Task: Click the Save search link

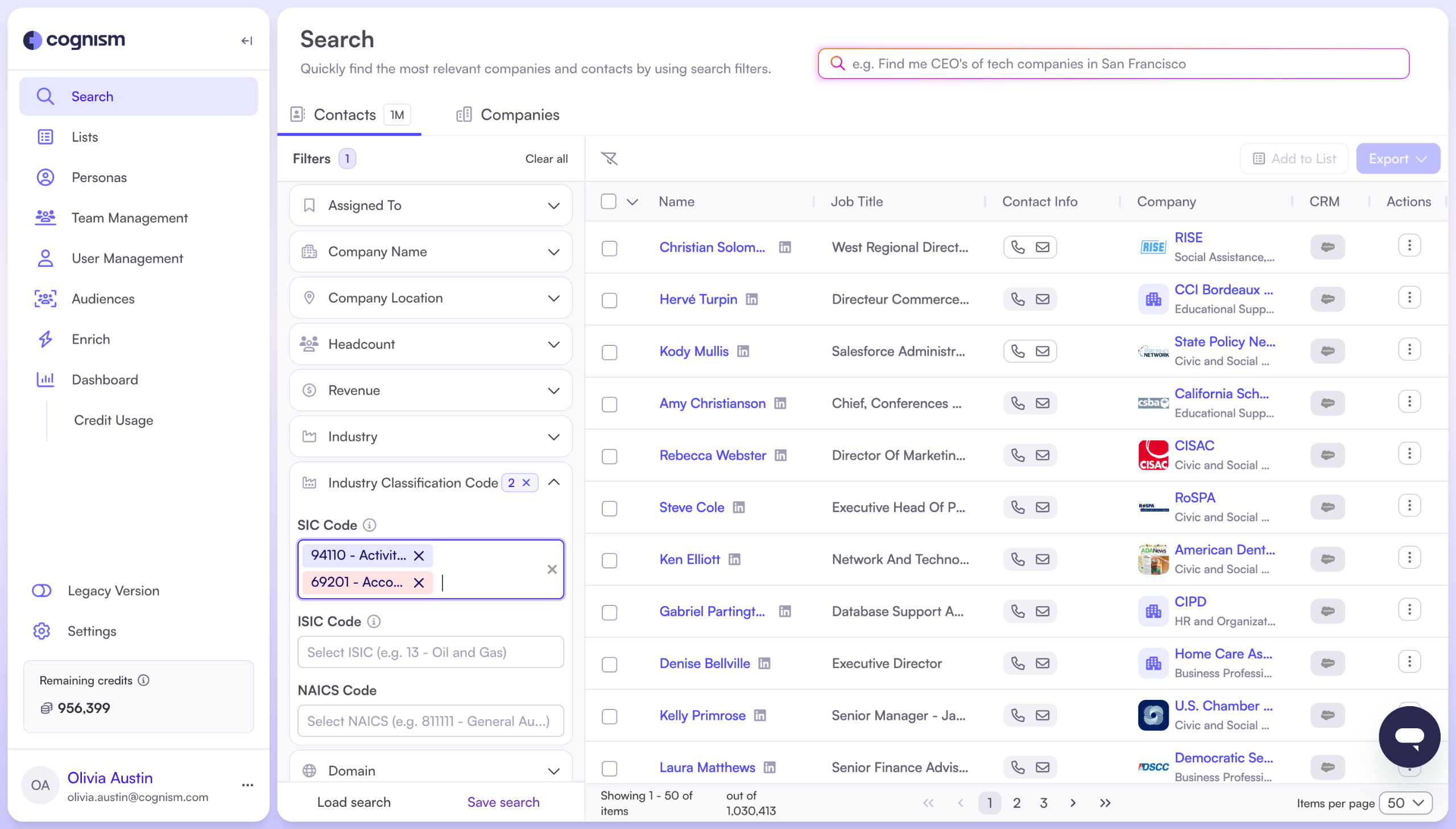Action: pyautogui.click(x=503, y=802)
